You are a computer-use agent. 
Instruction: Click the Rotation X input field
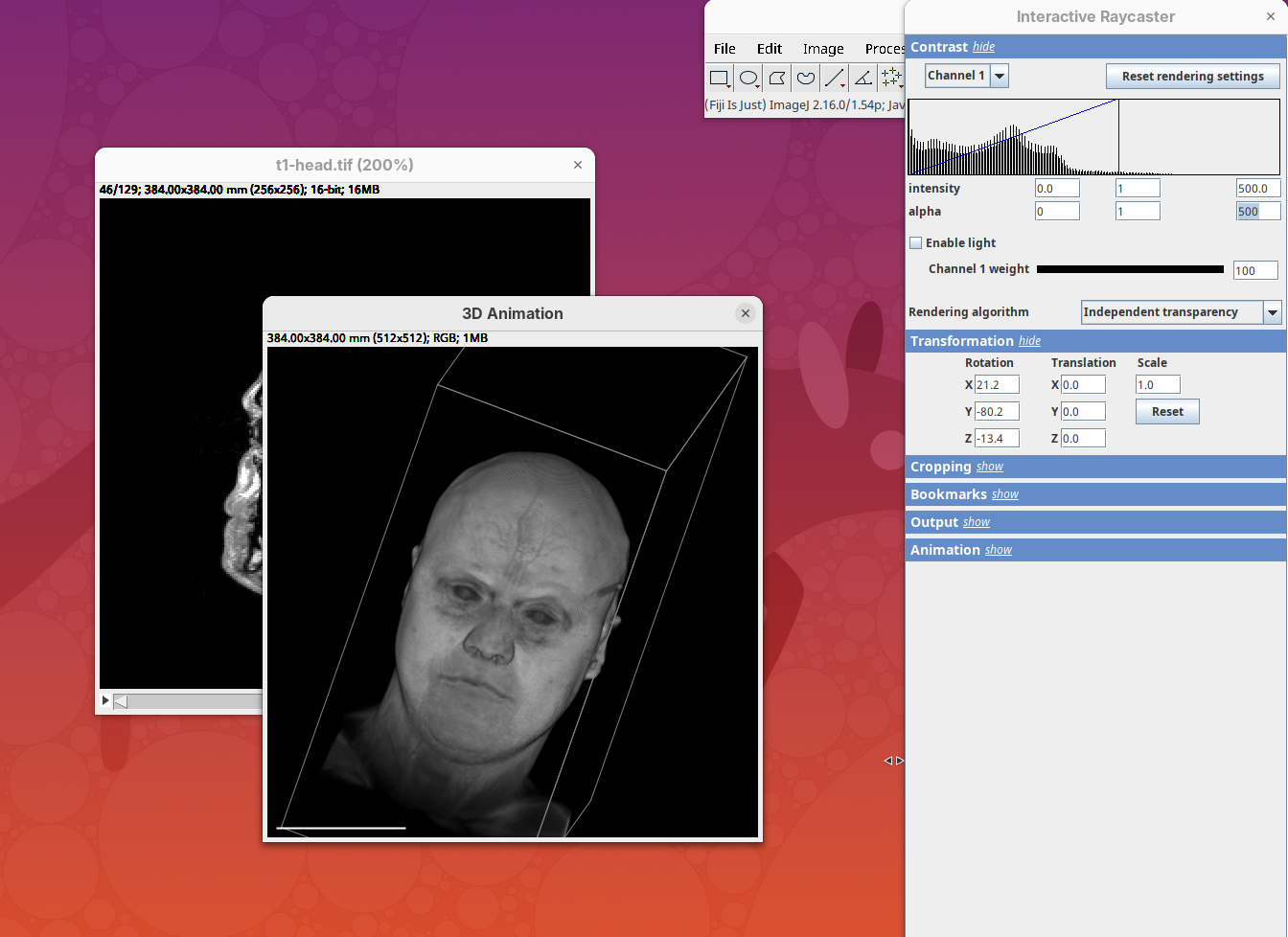pos(997,385)
